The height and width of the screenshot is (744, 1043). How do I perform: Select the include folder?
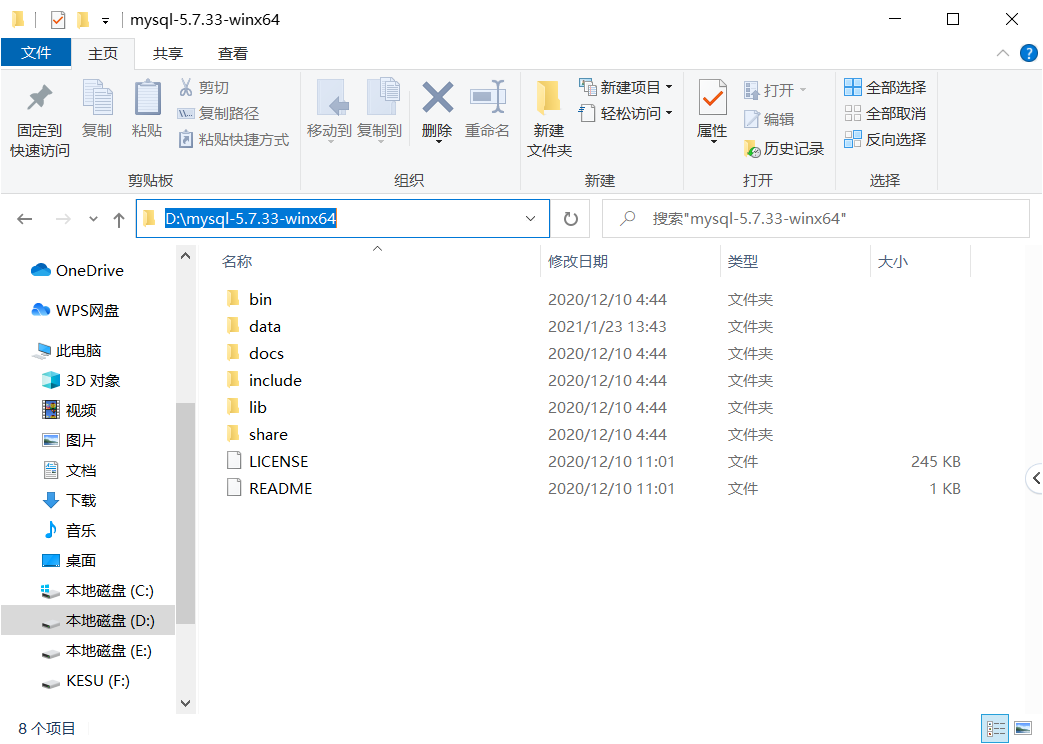tap(275, 381)
